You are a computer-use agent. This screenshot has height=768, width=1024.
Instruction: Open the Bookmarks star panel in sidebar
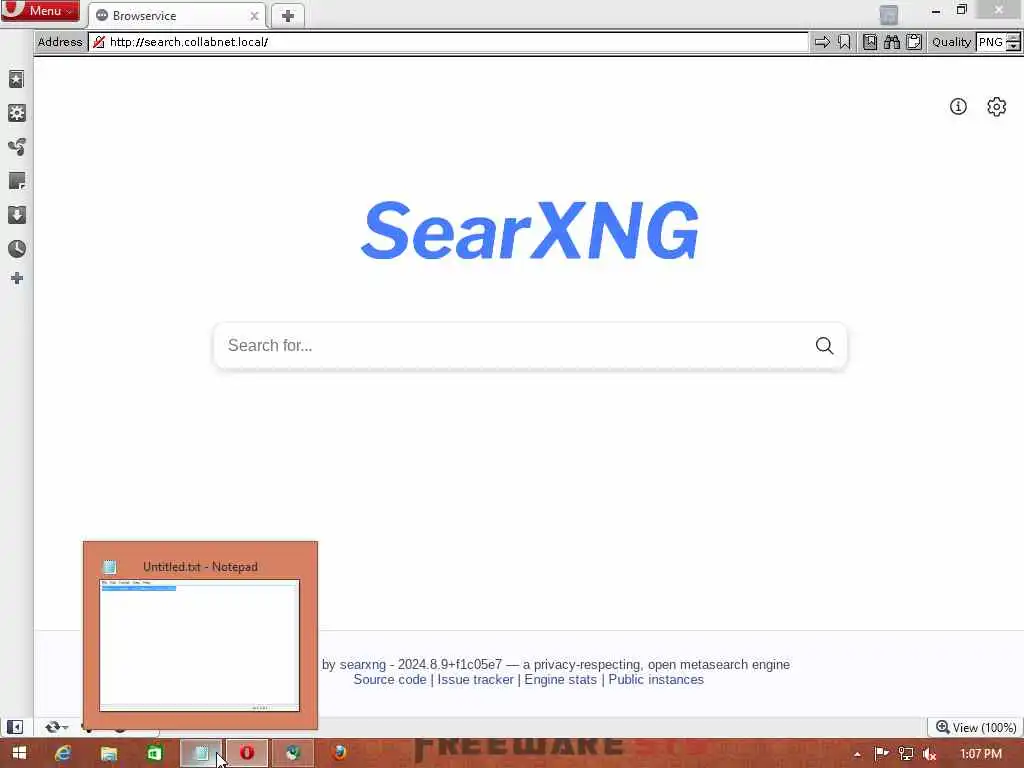click(16, 80)
